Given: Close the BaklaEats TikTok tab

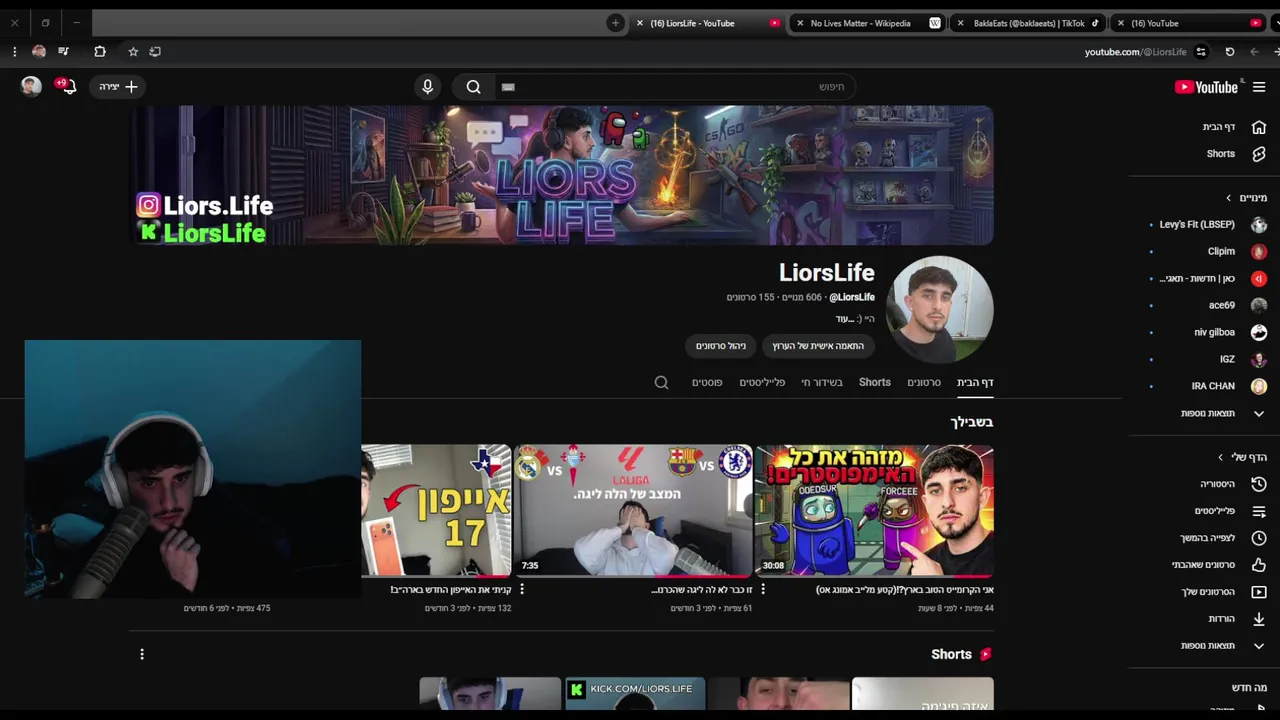Looking at the screenshot, I should 960,23.
